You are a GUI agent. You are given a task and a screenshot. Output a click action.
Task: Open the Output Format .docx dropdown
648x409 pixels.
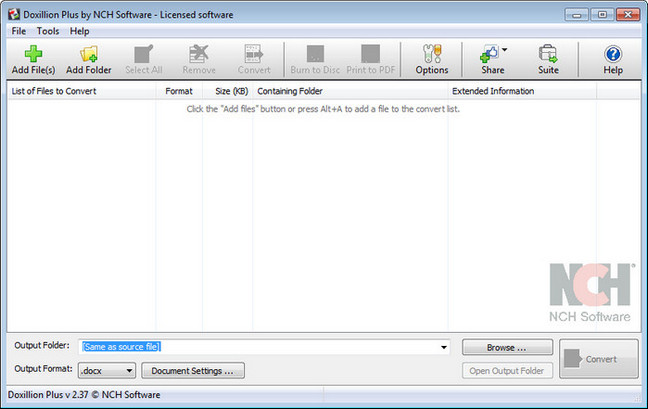pyautogui.click(x=108, y=371)
